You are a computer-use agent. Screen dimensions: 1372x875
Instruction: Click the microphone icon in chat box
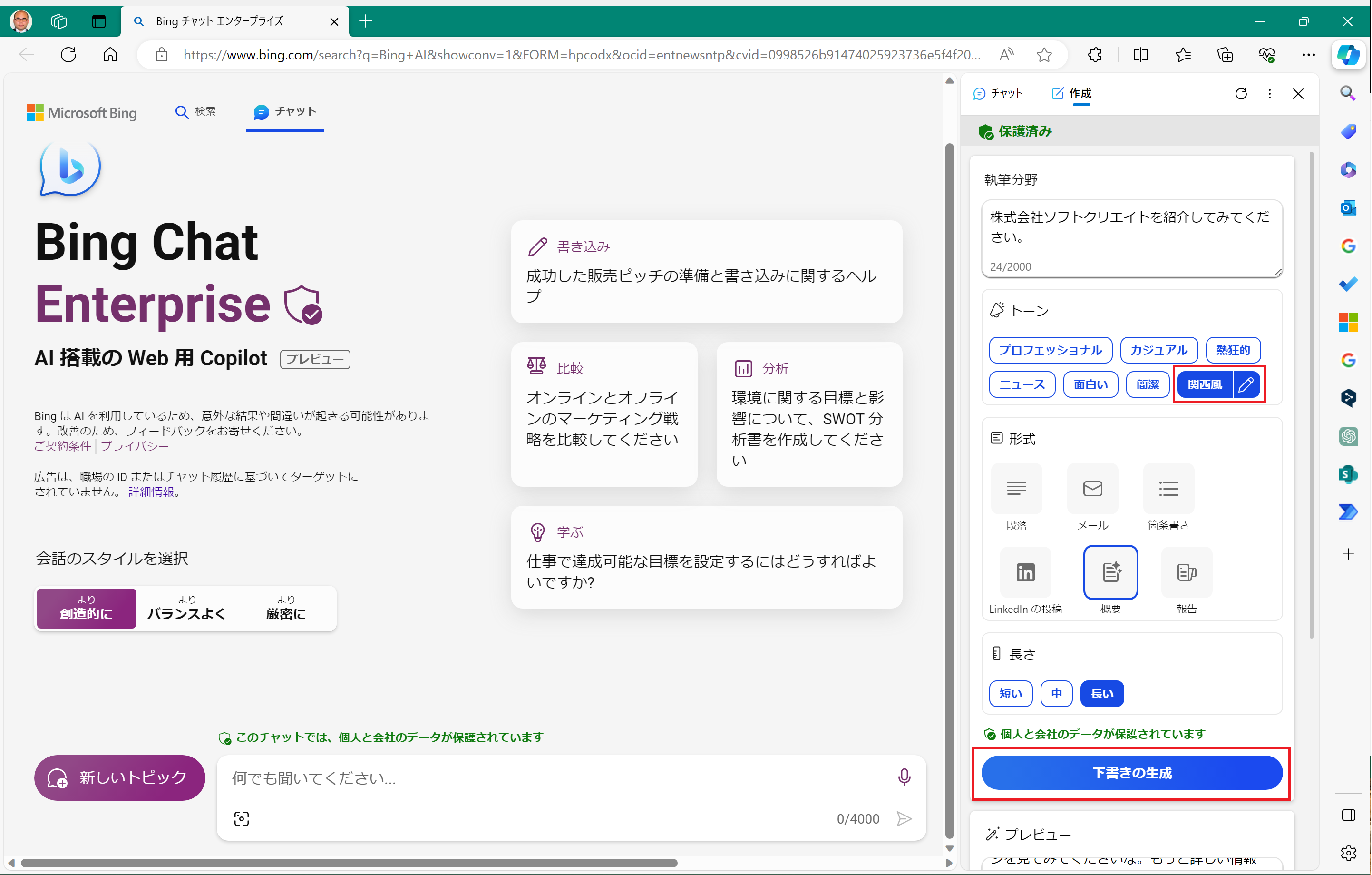pos(904,777)
